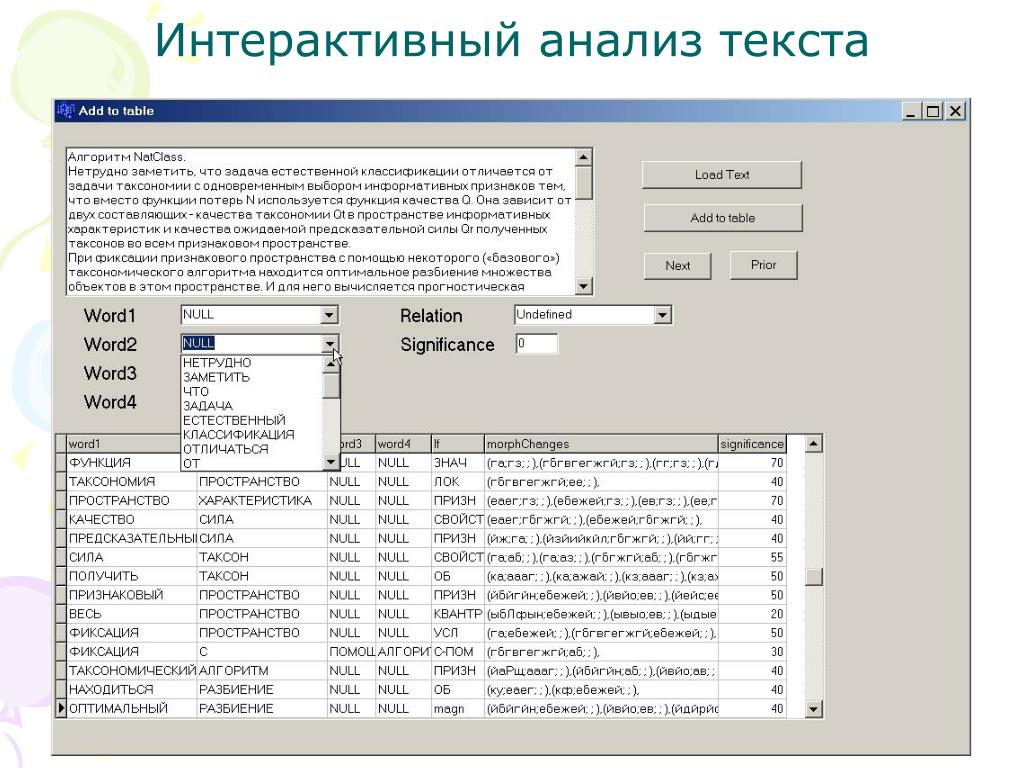The image size is (1024, 768).
Task: Click the significance column header
Action: (x=752, y=444)
